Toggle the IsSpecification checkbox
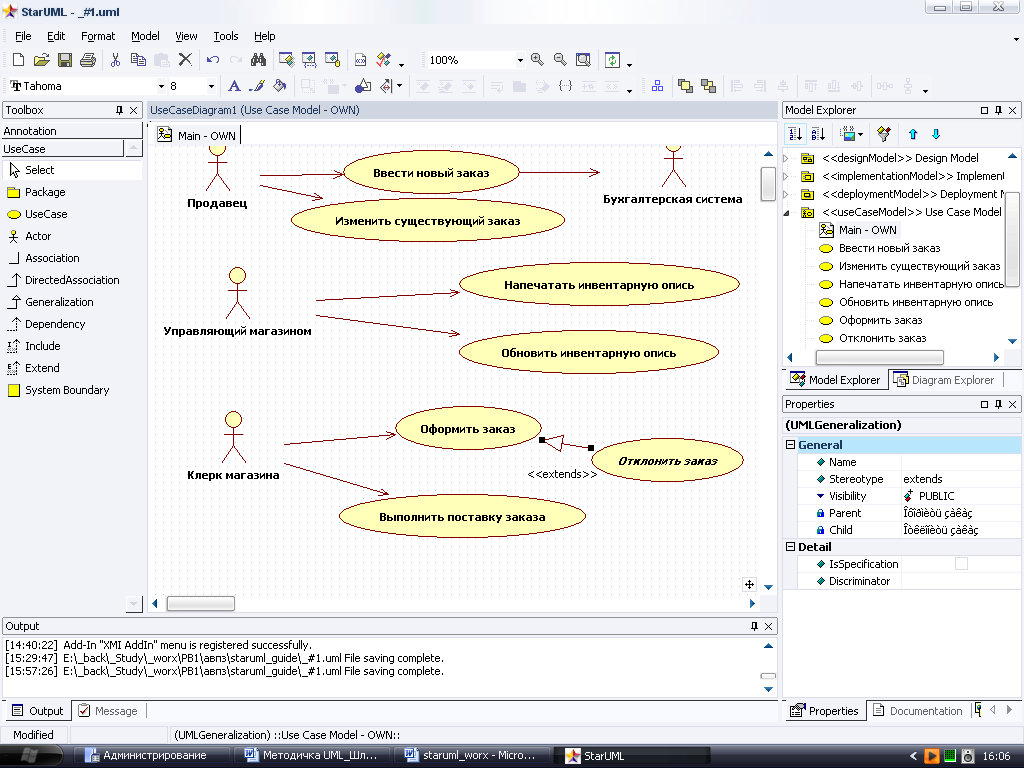Screen dimensions: 1024x768 [961, 564]
